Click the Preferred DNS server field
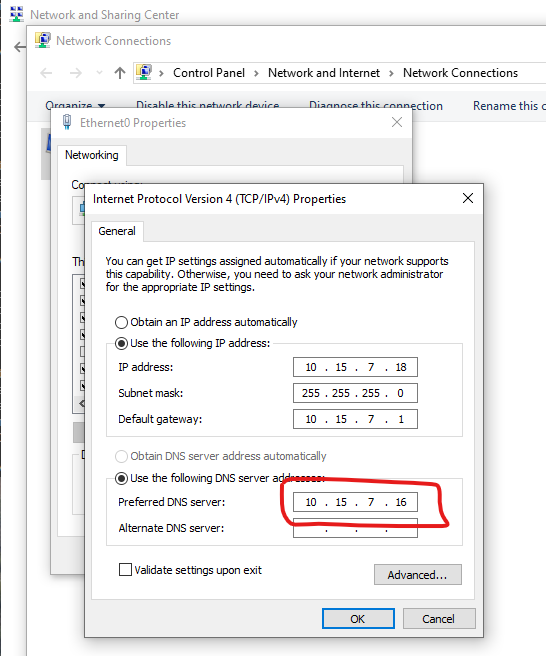This screenshot has width=546, height=656. pyautogui.click(x=355, y=502)
